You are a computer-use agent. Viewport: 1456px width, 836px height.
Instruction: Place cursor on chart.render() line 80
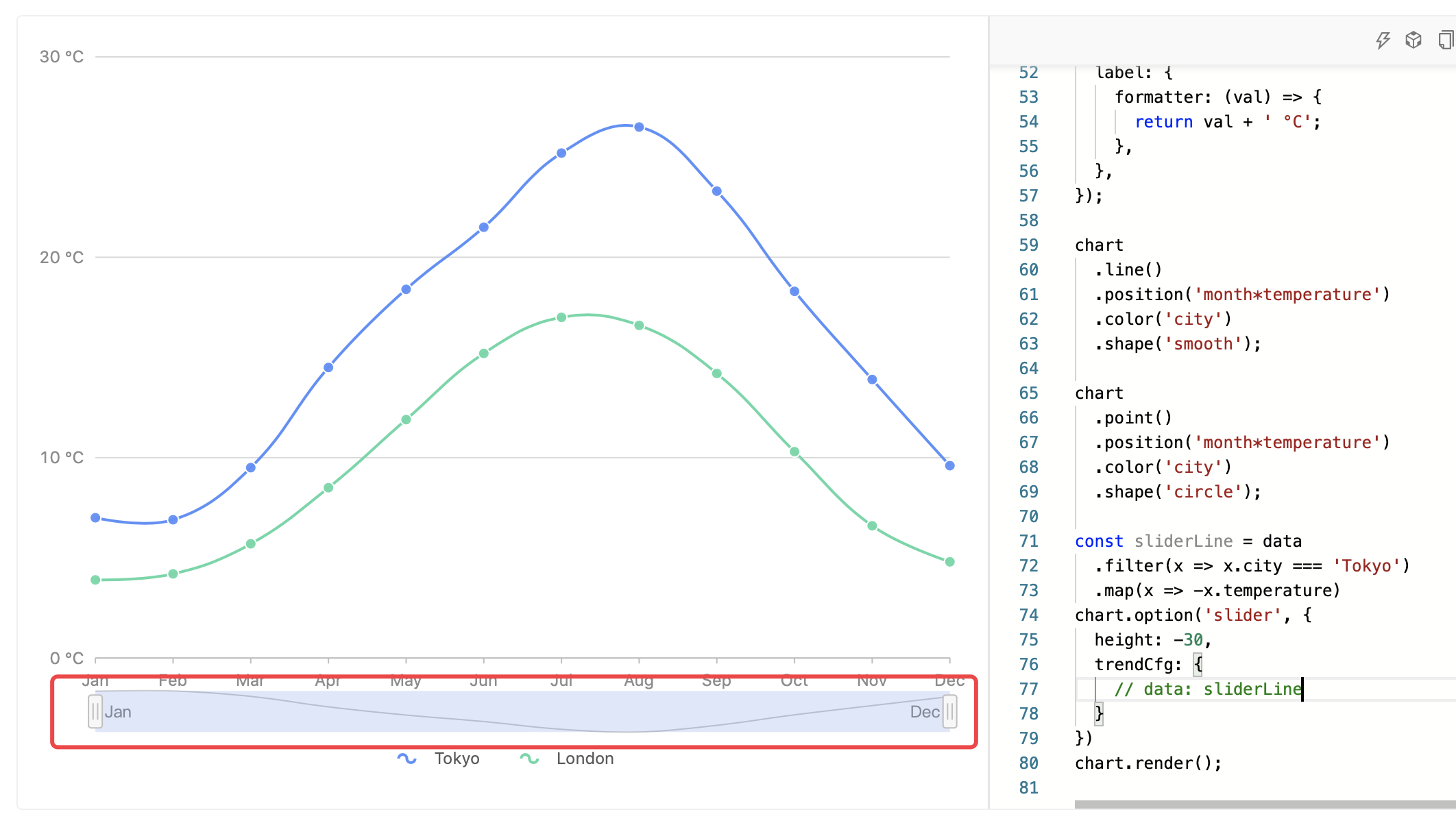(1148, 763)
